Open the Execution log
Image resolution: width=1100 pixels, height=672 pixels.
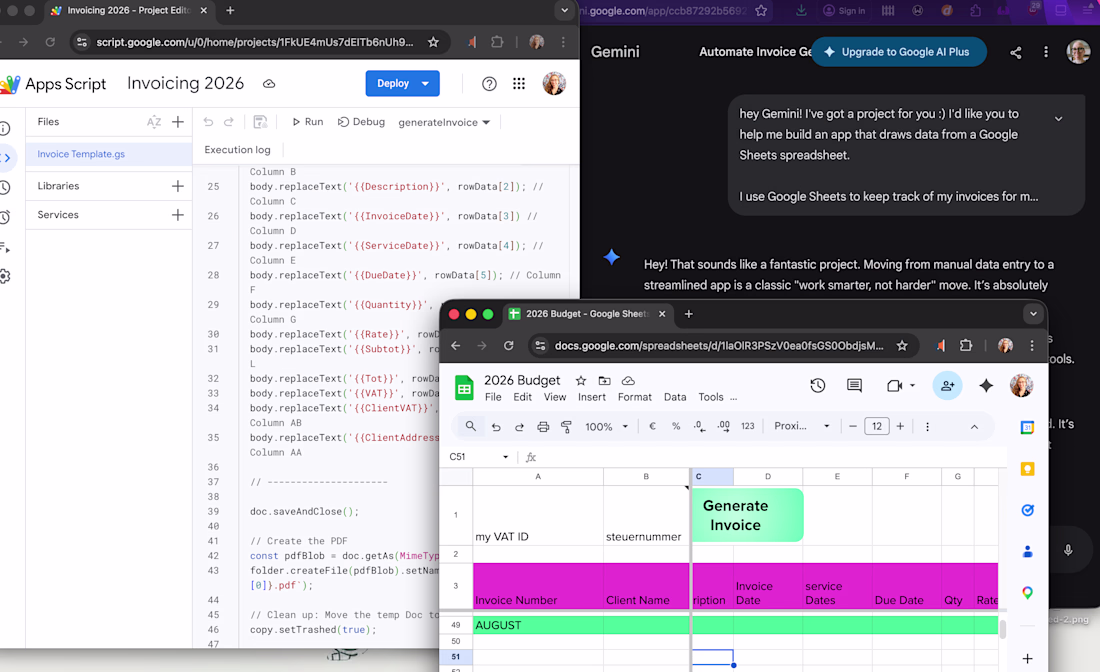coord(237,149)
